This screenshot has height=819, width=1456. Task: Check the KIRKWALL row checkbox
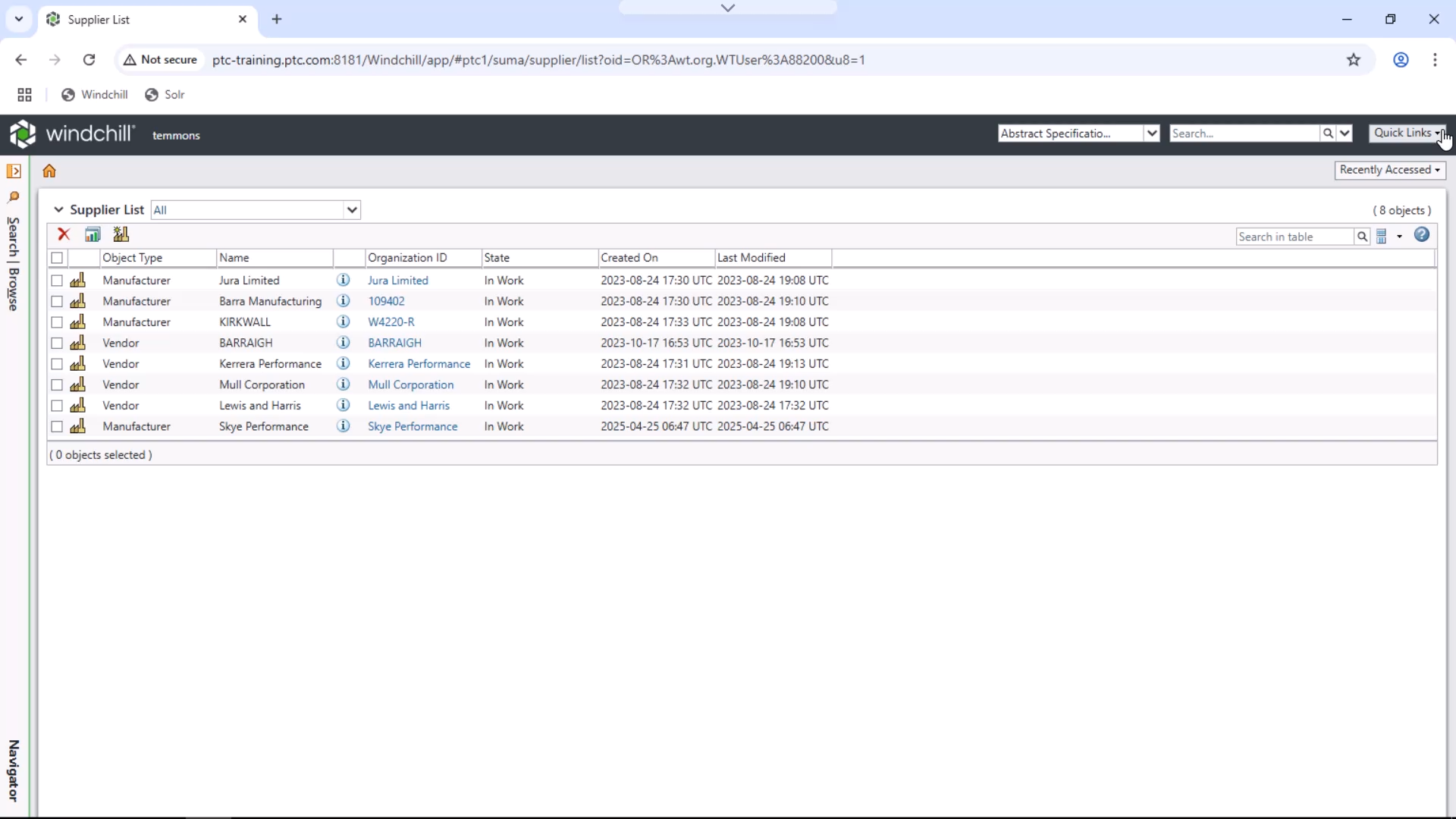click(x=57, y=322)
